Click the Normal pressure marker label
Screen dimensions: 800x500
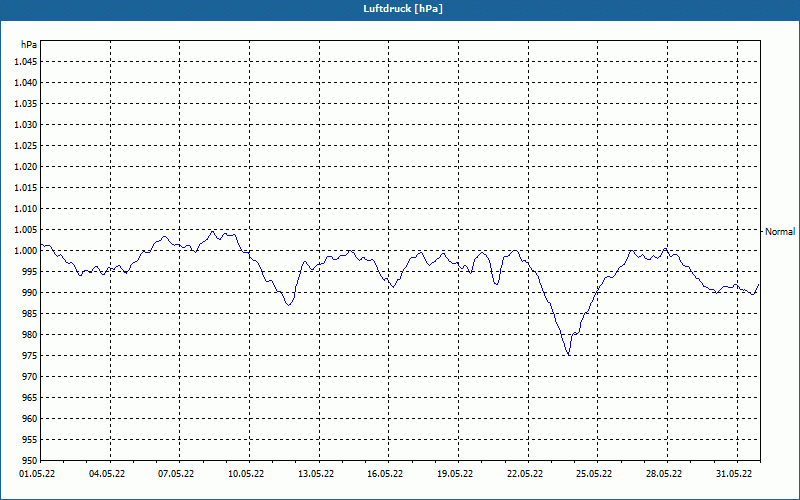coord(780,232)
